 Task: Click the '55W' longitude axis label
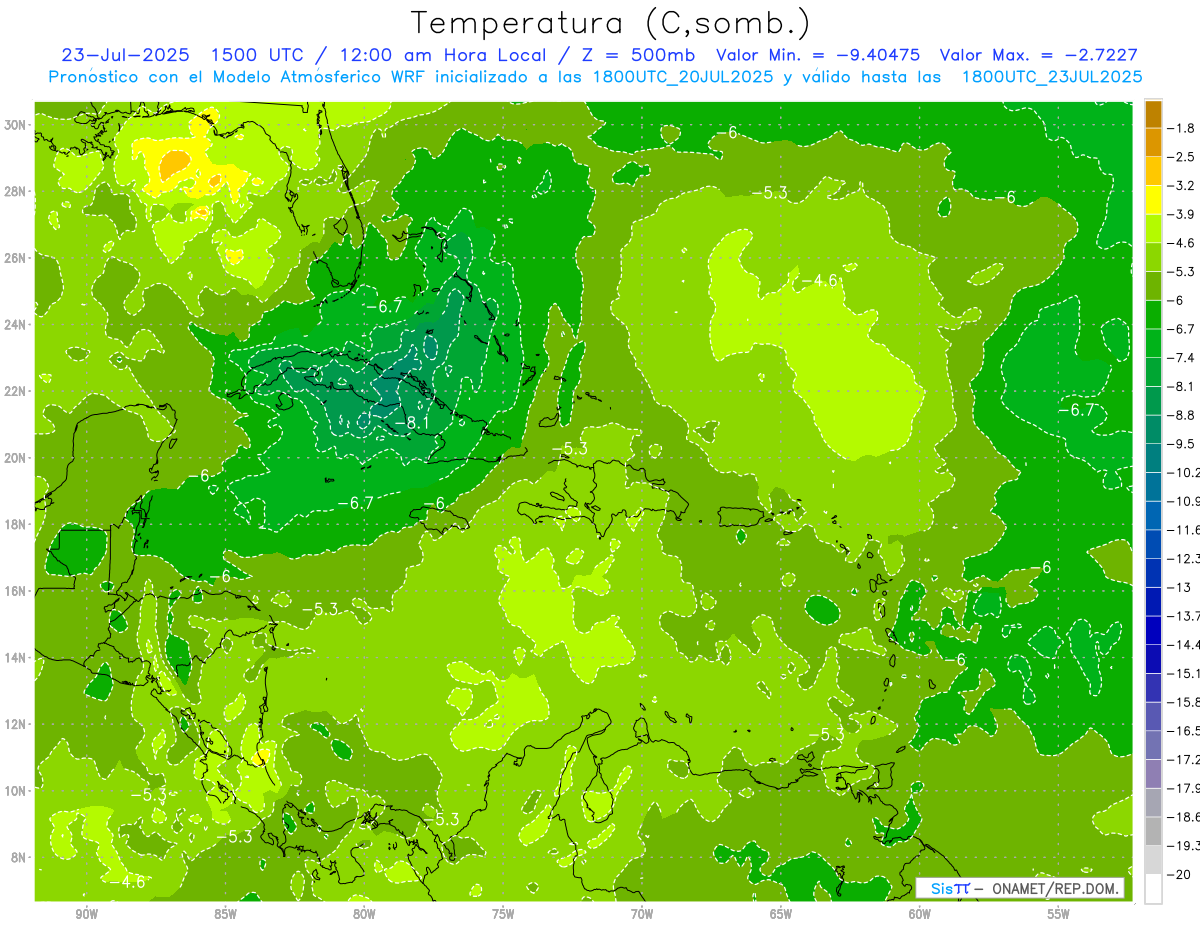coord(1059,915)
